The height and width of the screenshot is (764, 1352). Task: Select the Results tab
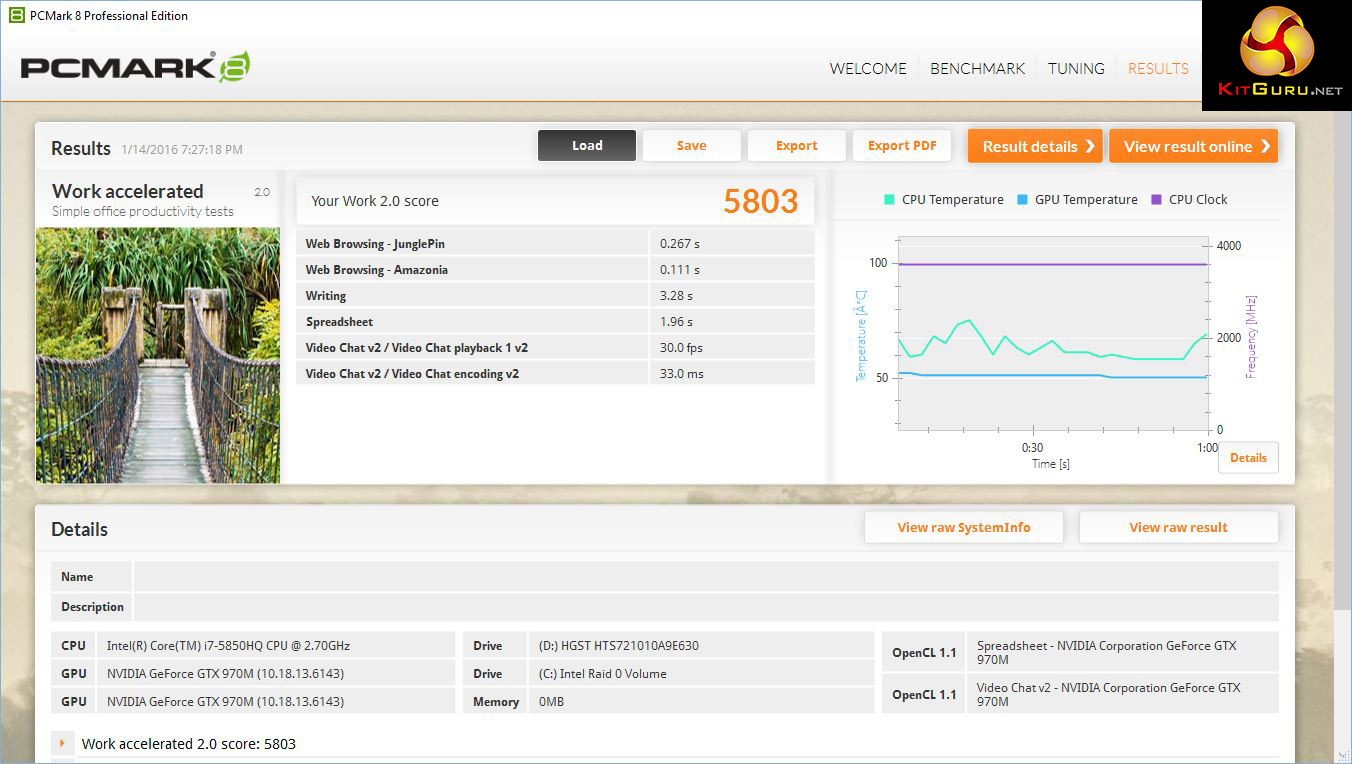[1158, 69]
